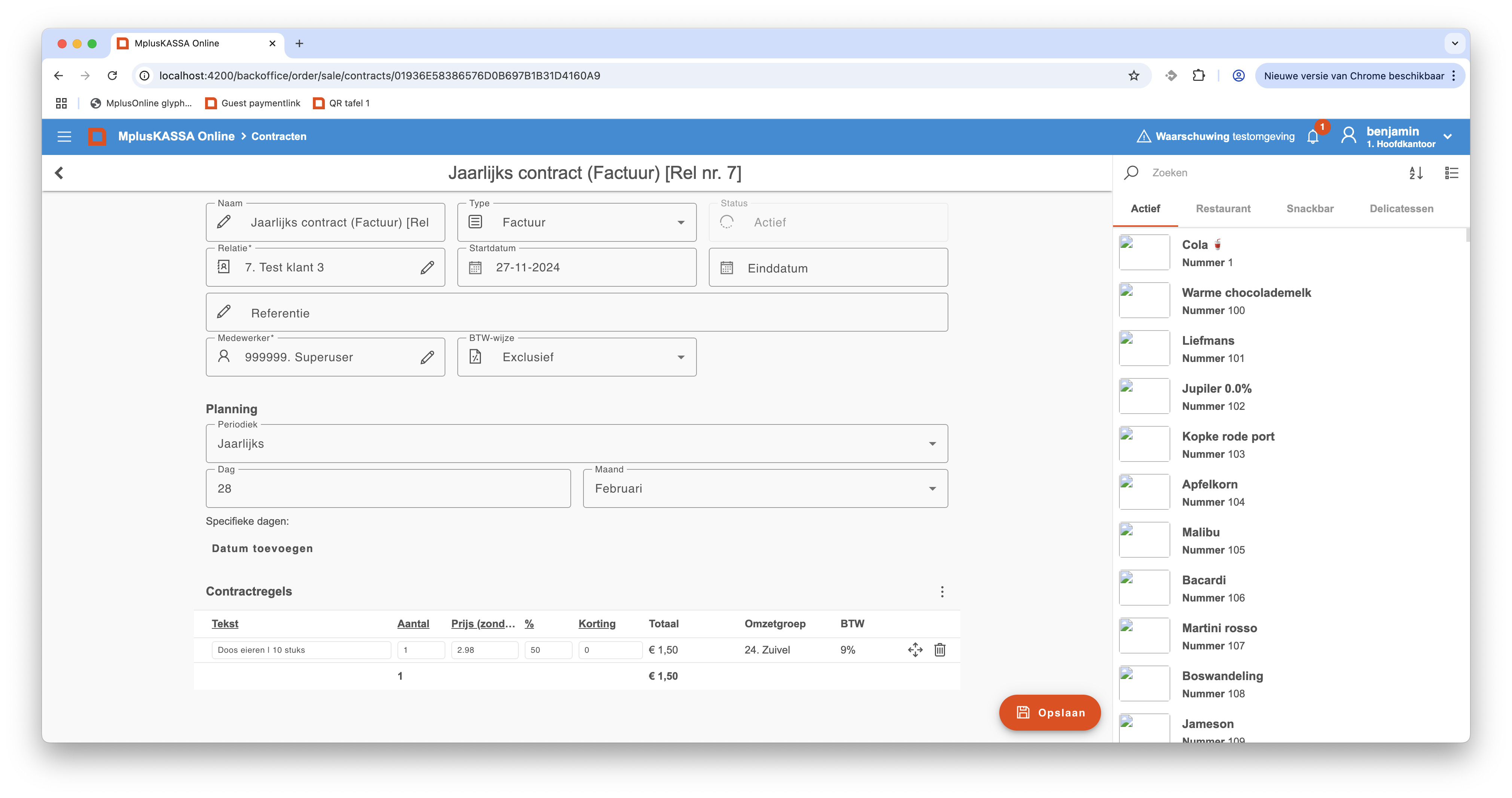
Task: Open a new browser tab
Action: pyautogui.click(x=299, y=43)
